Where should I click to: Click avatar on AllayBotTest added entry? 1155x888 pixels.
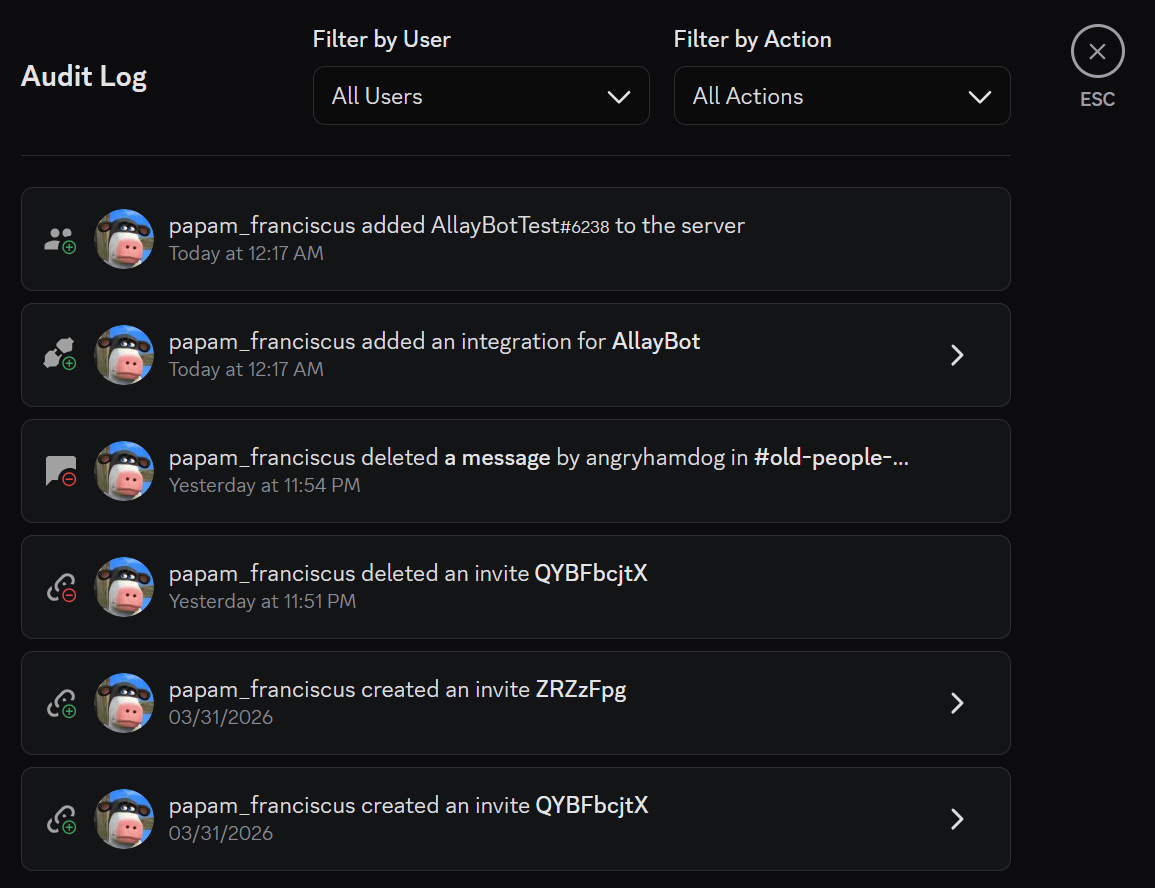pos(124,240)
